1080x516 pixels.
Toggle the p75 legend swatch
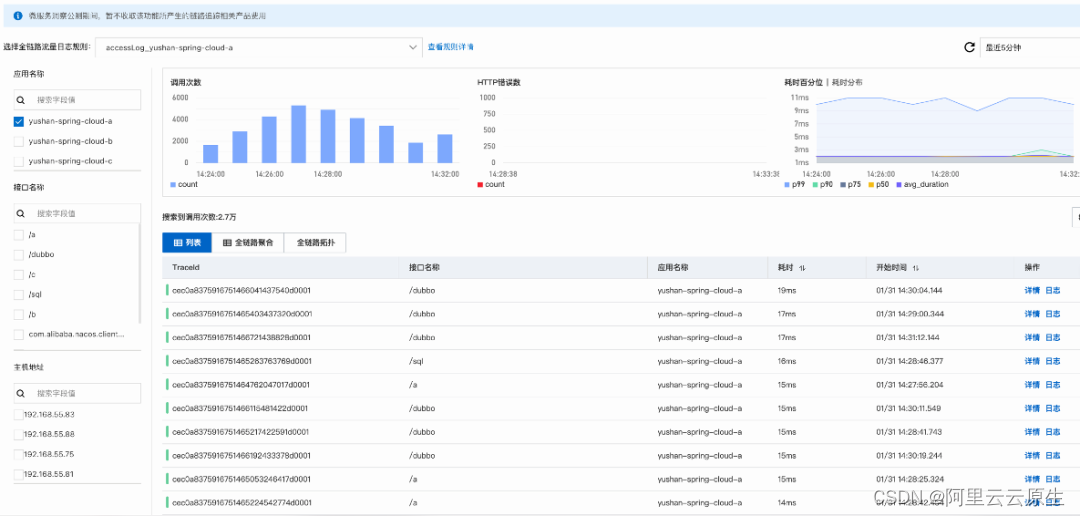point(843,185)
